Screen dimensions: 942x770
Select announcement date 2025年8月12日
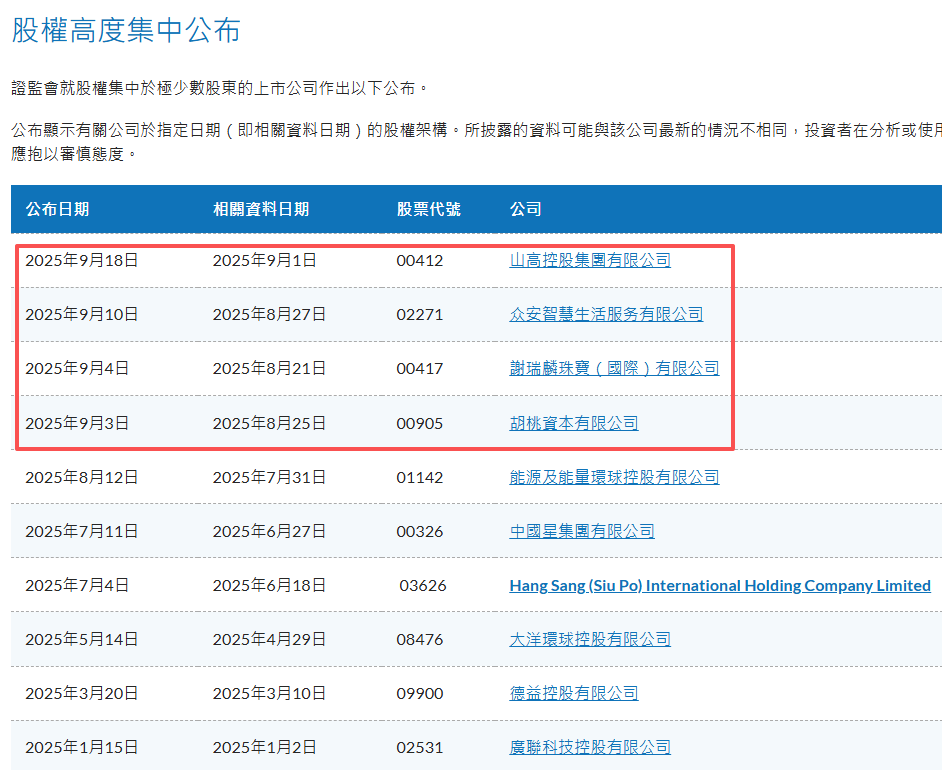(82, 477)
